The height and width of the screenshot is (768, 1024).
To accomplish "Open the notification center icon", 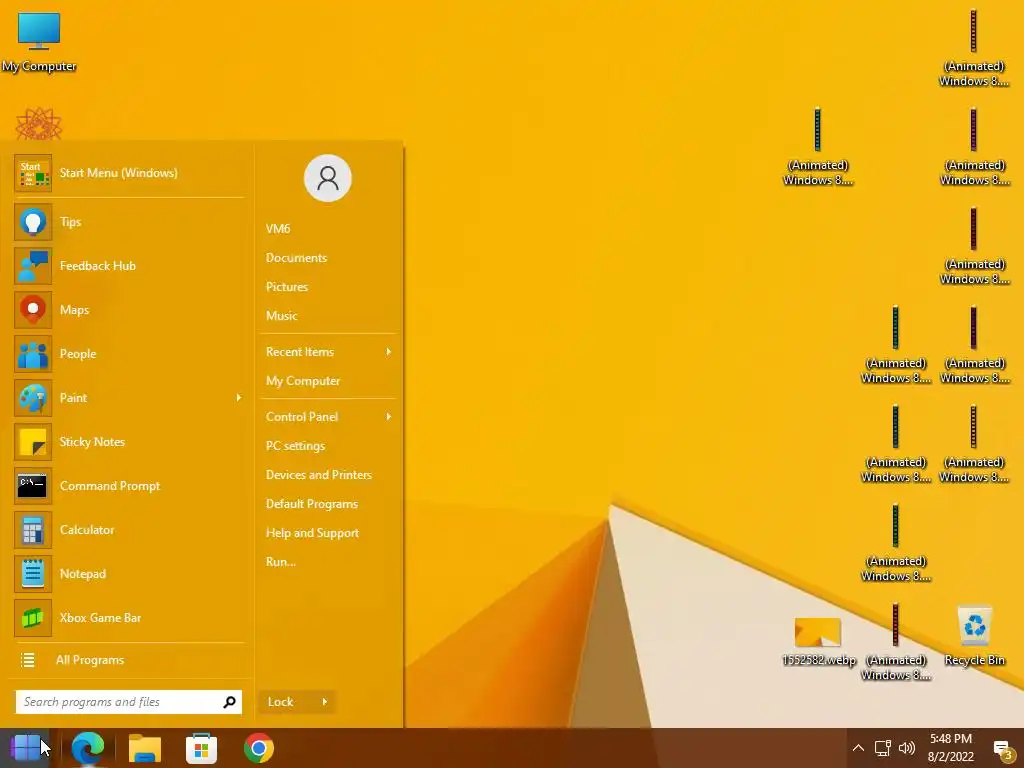I will pyautogui.click(x=1002, y=749).
